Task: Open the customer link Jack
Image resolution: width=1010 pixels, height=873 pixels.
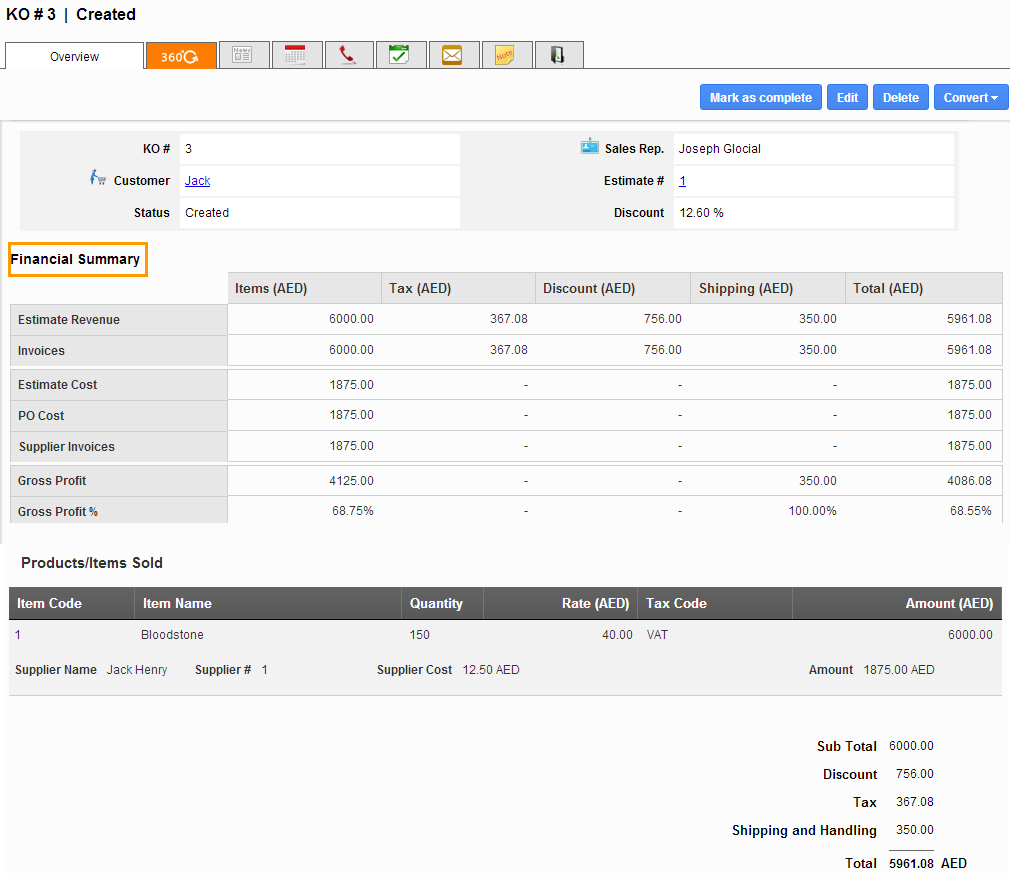Action: [196, 181]
